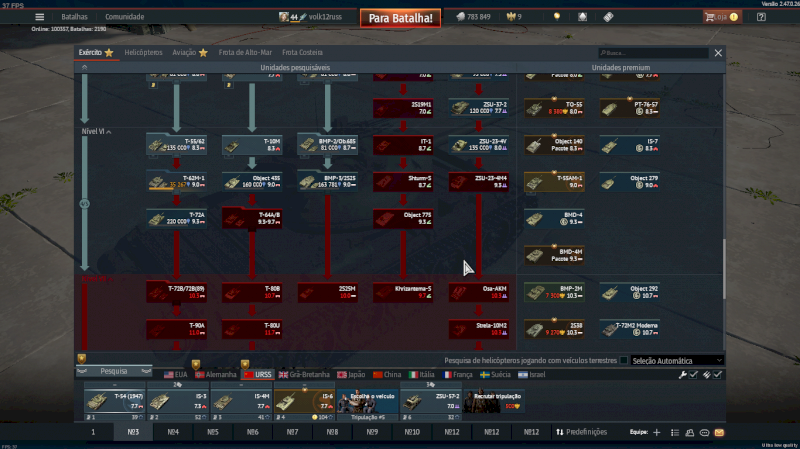Select the T-72A tank icon
This screenshot has height=449, width=800.
(176, 217)
